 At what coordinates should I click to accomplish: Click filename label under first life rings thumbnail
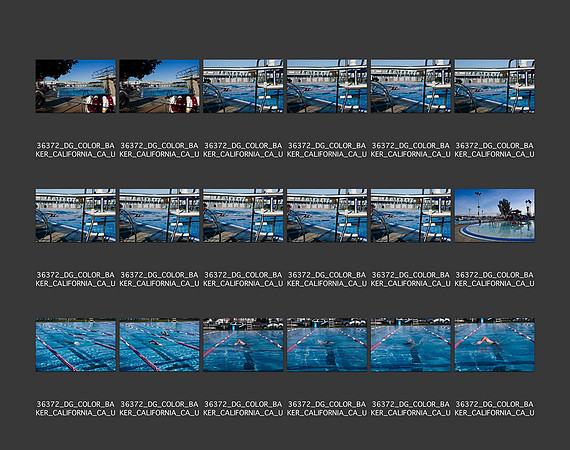(76, 150)
